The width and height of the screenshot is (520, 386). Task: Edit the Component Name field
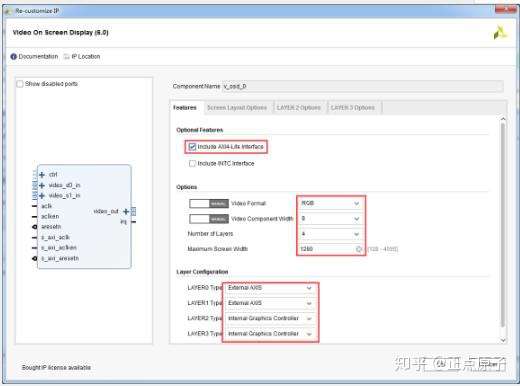click(363, 86)
